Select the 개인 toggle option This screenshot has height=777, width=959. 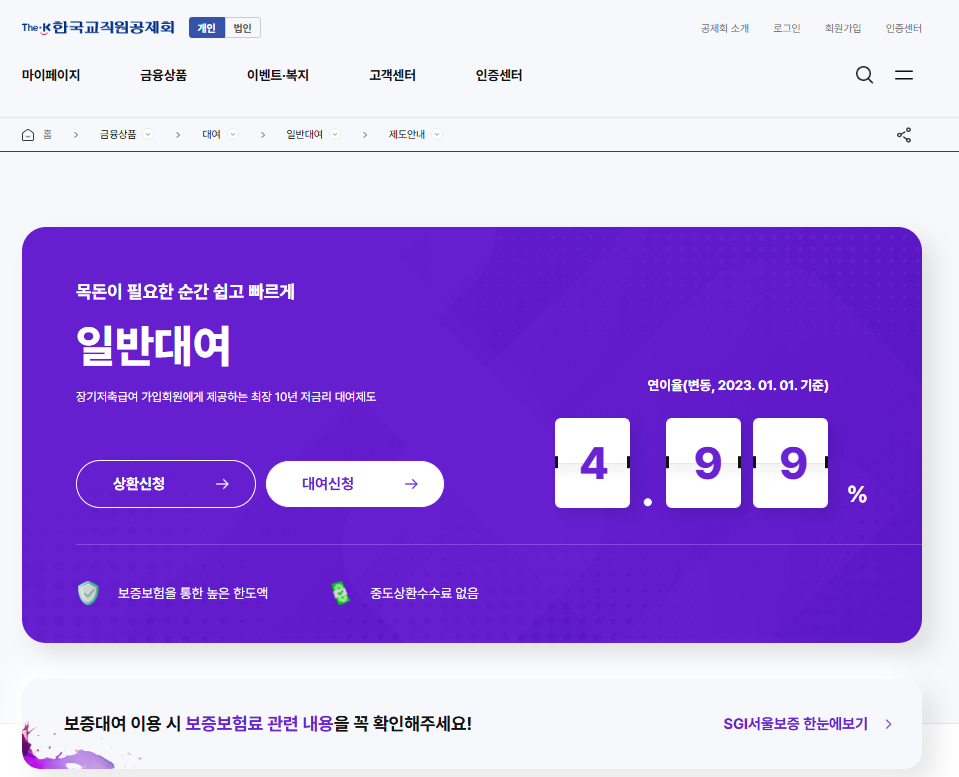[207, 28]
